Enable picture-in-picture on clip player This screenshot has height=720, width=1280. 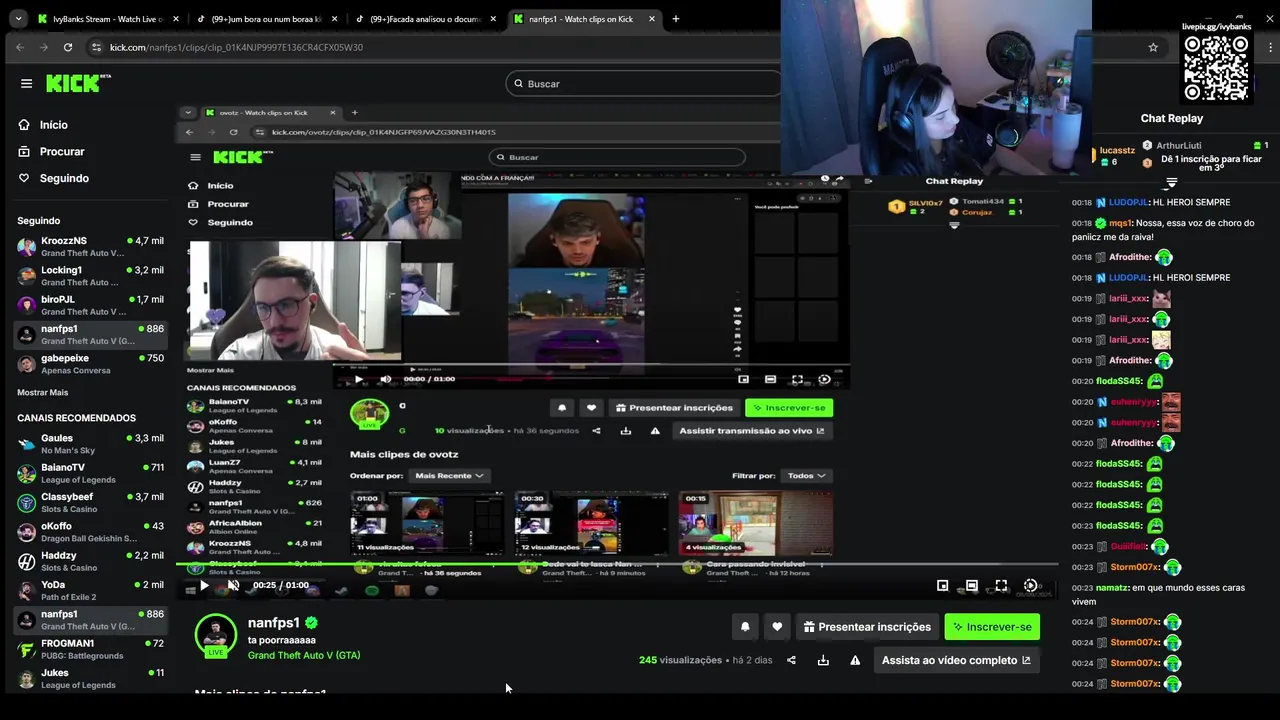[942, 586]
